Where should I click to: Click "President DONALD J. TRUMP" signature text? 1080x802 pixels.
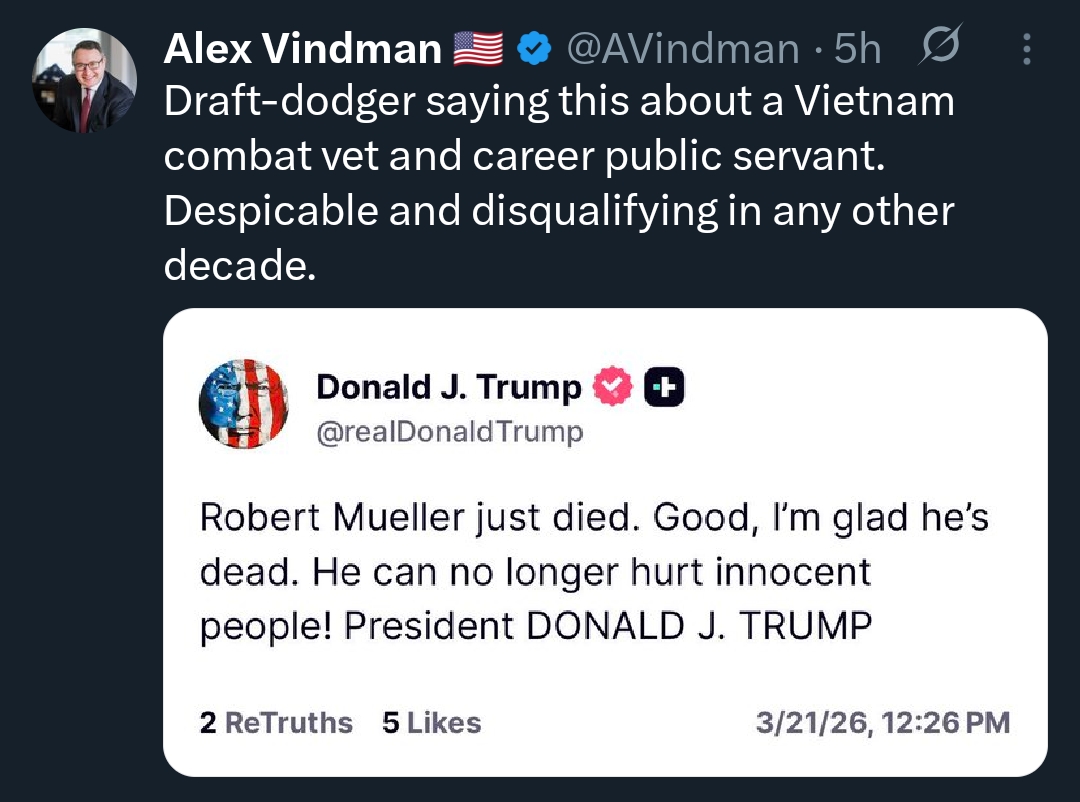tap(608, 625)
